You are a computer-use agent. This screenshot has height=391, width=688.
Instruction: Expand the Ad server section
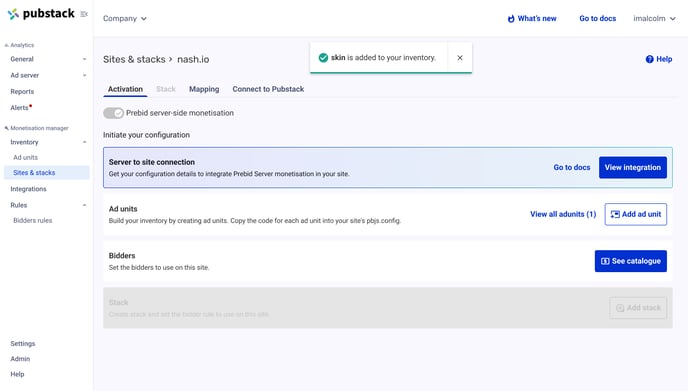pyautogui.click(x=48, y=75)
